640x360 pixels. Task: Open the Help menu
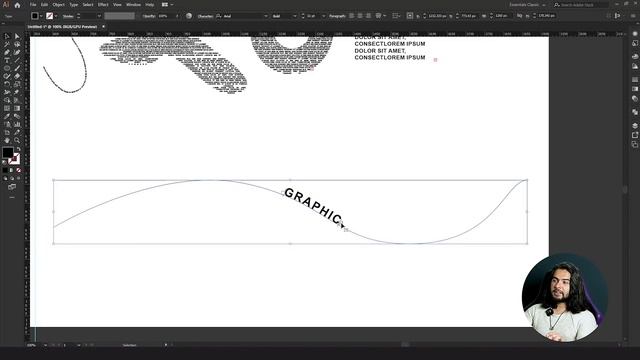pyautogui.click(x=150, y=4)
